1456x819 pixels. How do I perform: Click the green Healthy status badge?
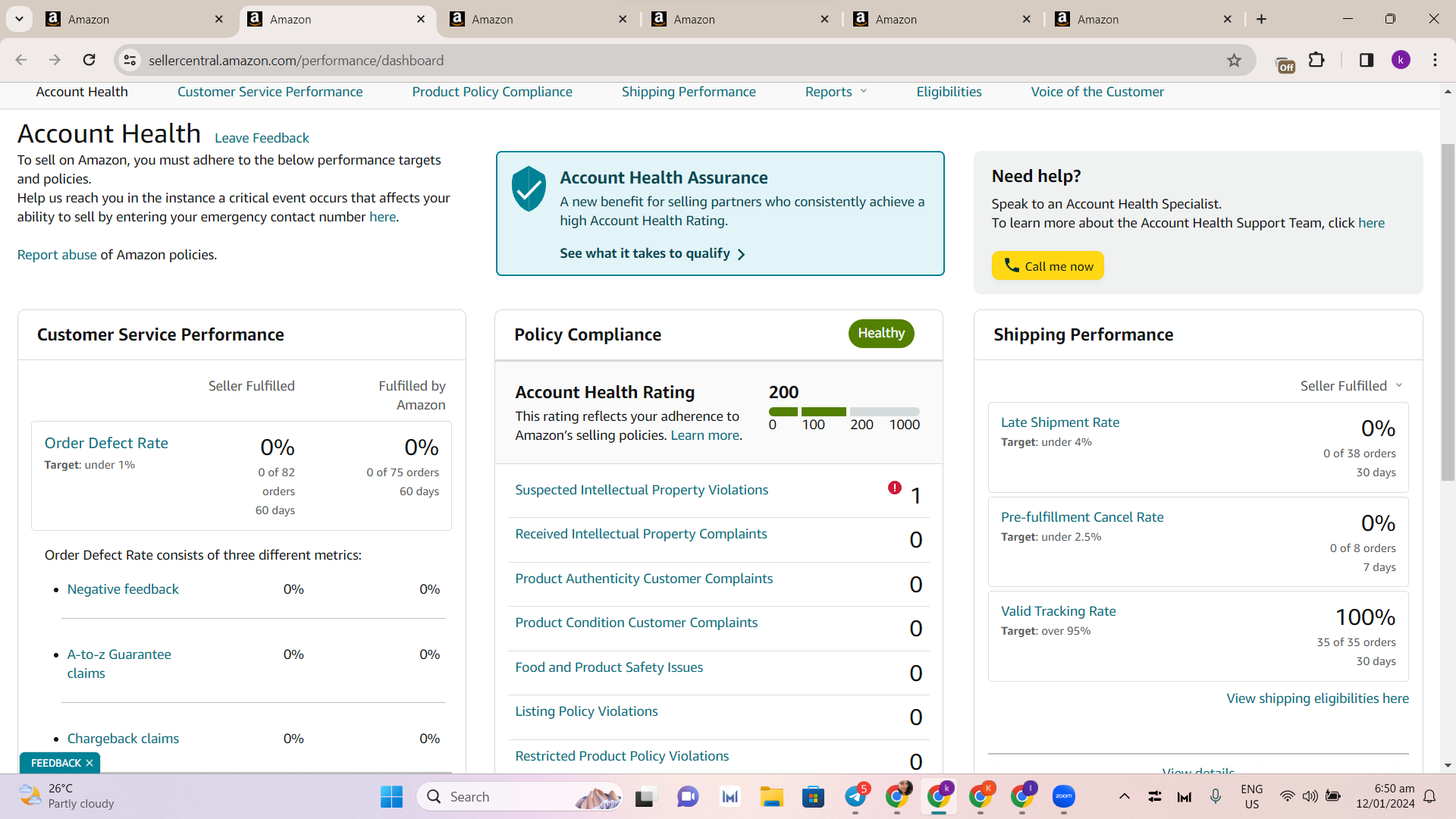881,334
